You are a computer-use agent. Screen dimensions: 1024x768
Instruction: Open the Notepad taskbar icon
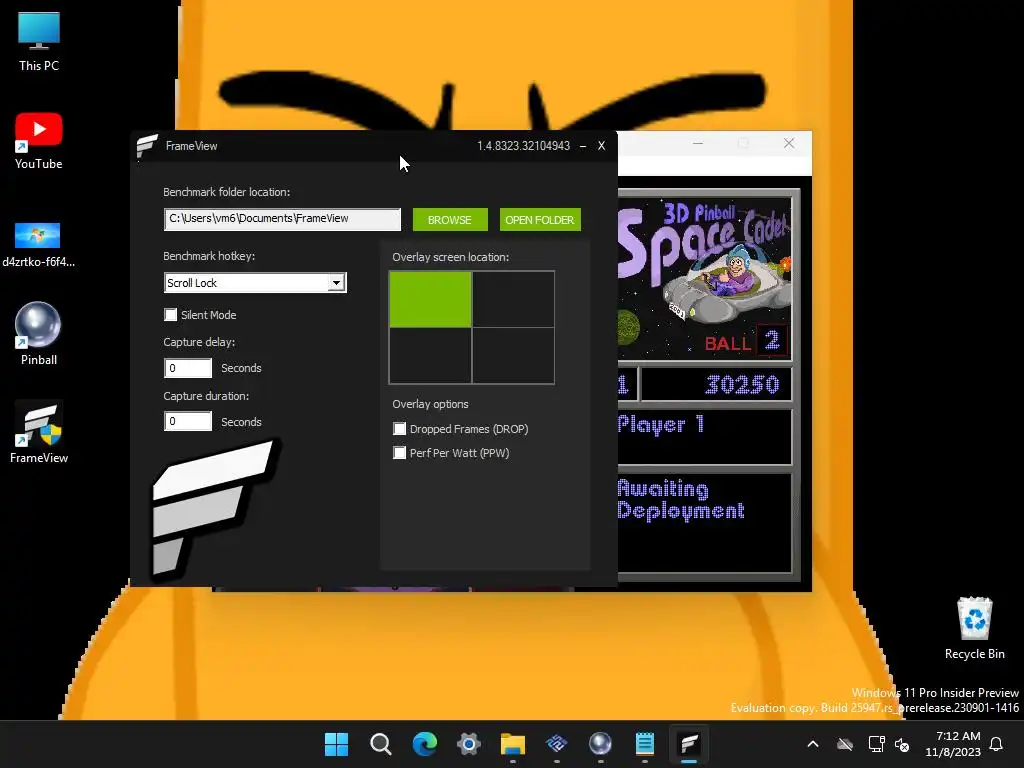click(645, 744)
